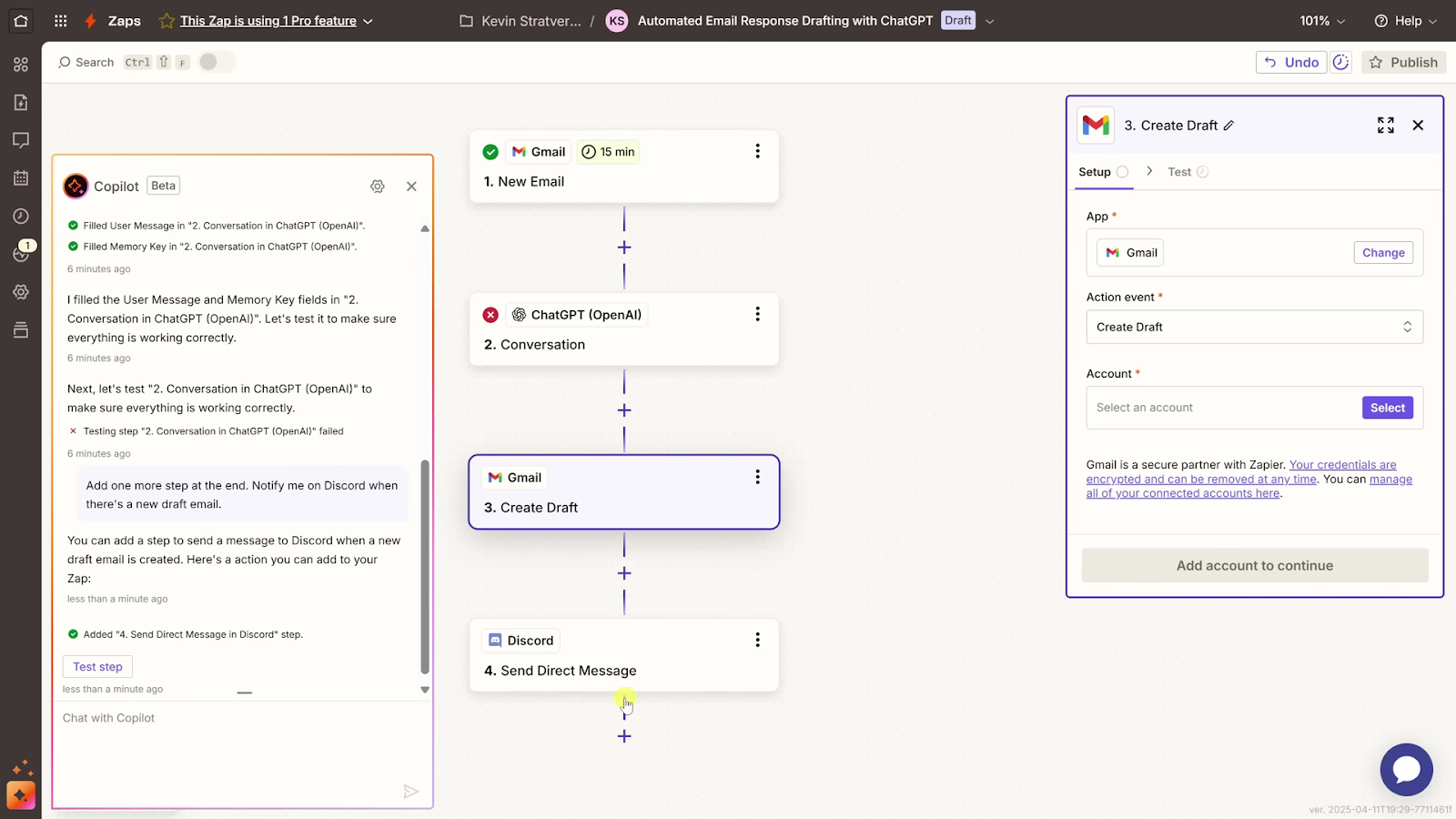The height and width of the screenshot is (819, 1456).
Task: Click the Search field in toolbar
Action: pos(86,62)
